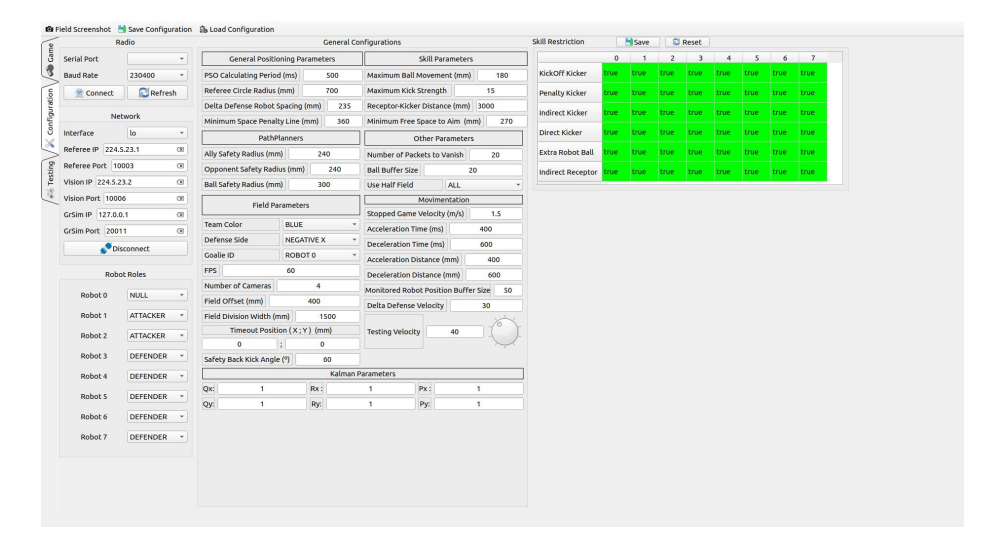
Task: Toggle Indirect Kicker cell for robot 5
Action: coord(757,112)
